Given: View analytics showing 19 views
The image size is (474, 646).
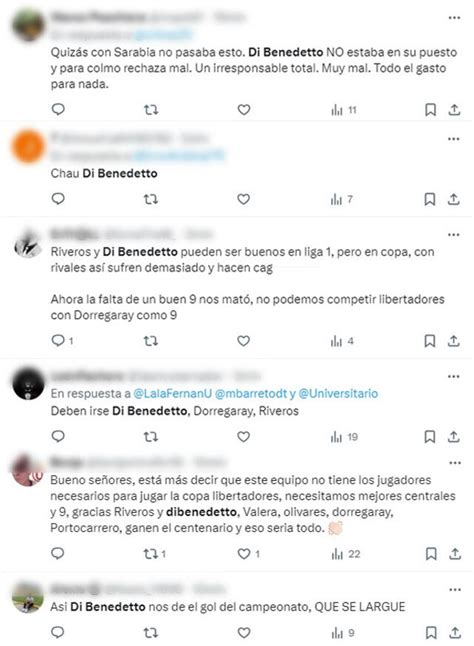Looking at the screenshot, I should point(344,437).
